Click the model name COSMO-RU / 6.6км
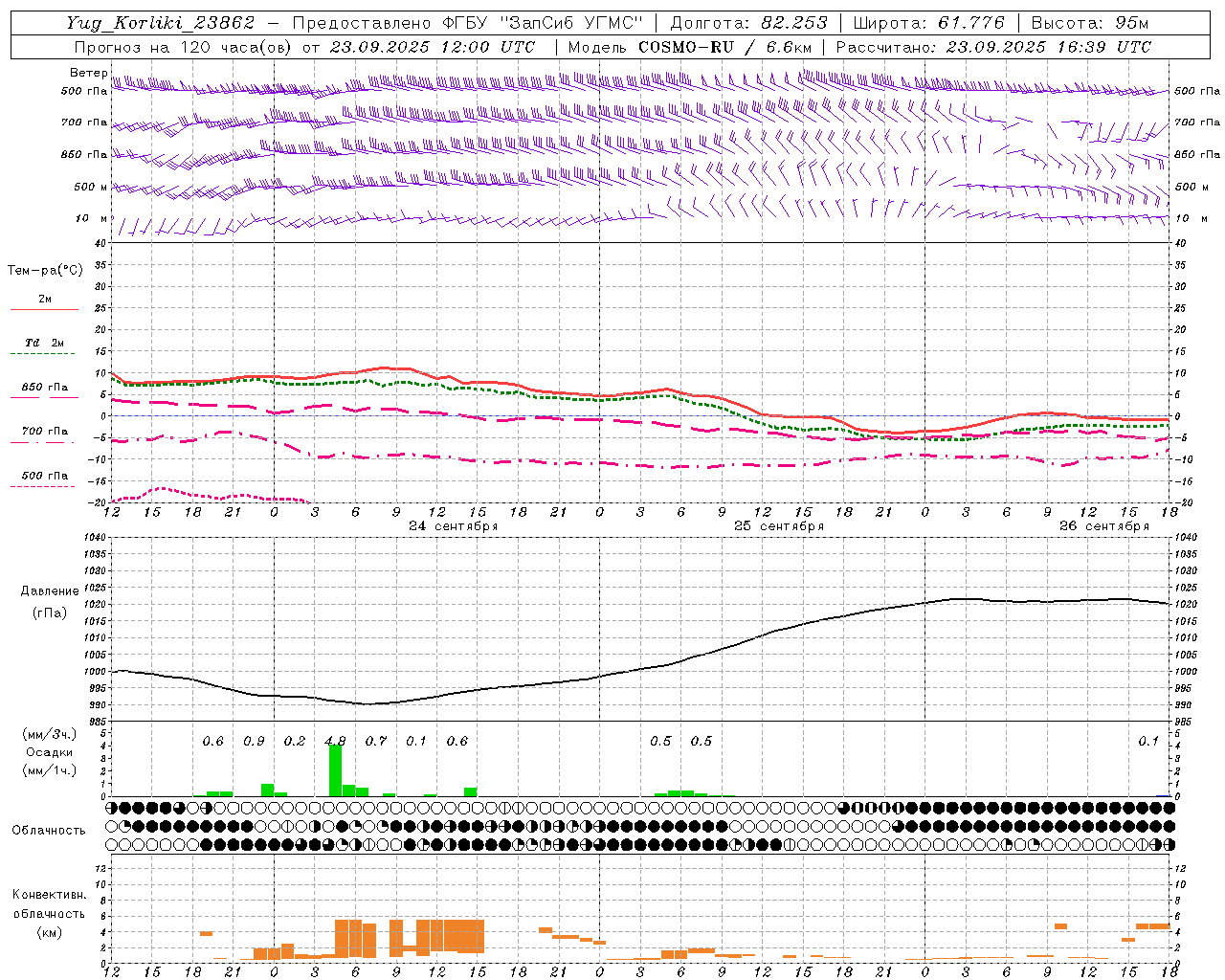 tap(725, 47)
